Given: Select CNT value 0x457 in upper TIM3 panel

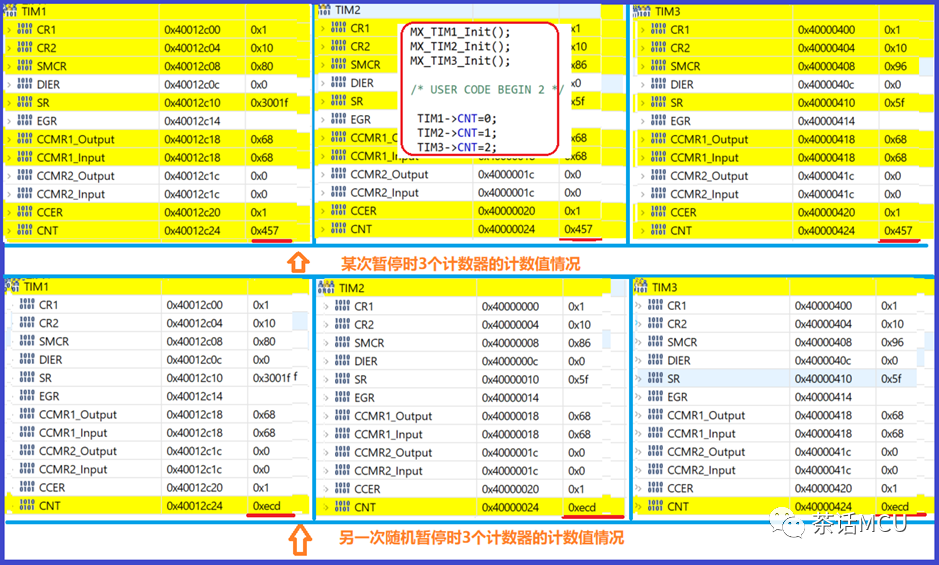Looking at the screenshot, I should click(898, 230).
